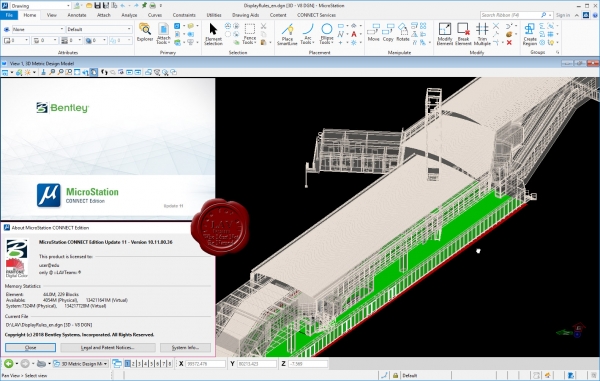The image size is (600, 381).
Task: Toggle view number 3 button
Action: (139, 363)
